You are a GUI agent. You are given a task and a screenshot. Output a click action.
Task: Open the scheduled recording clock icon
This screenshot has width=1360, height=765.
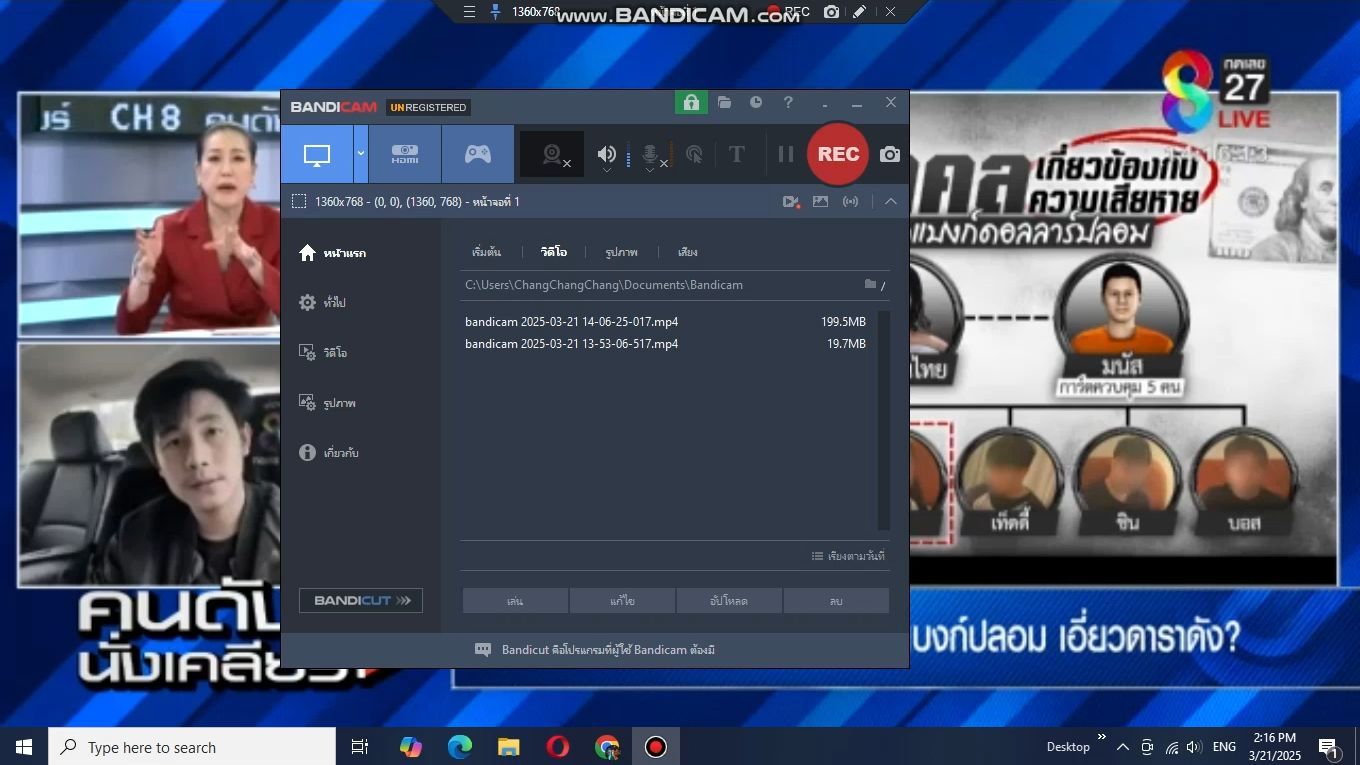(x=756, y=102)
